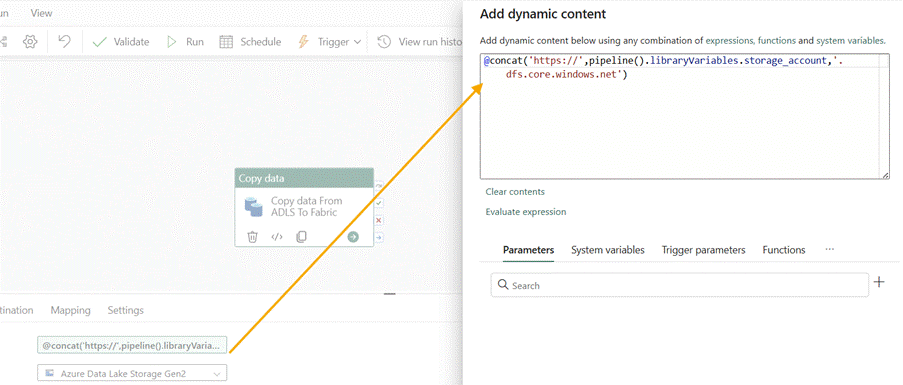Open pipeline settings gear icon
This screenshot has width=903, height=385.
coord(30,41)
